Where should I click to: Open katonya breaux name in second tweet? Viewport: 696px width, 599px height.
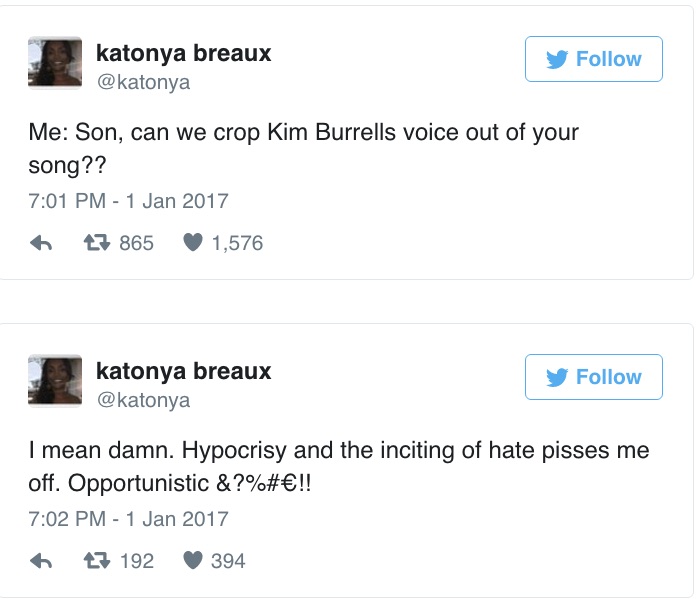coord(183,371)
